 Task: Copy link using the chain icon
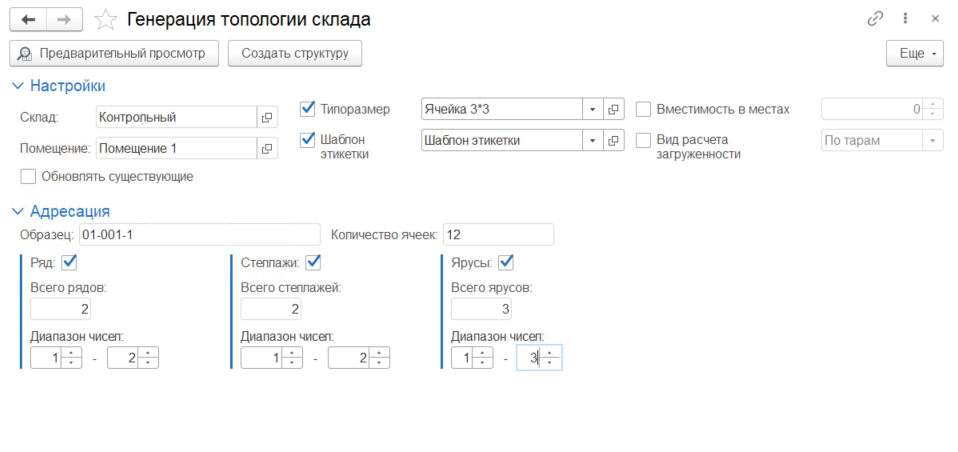tap(875, 19)
